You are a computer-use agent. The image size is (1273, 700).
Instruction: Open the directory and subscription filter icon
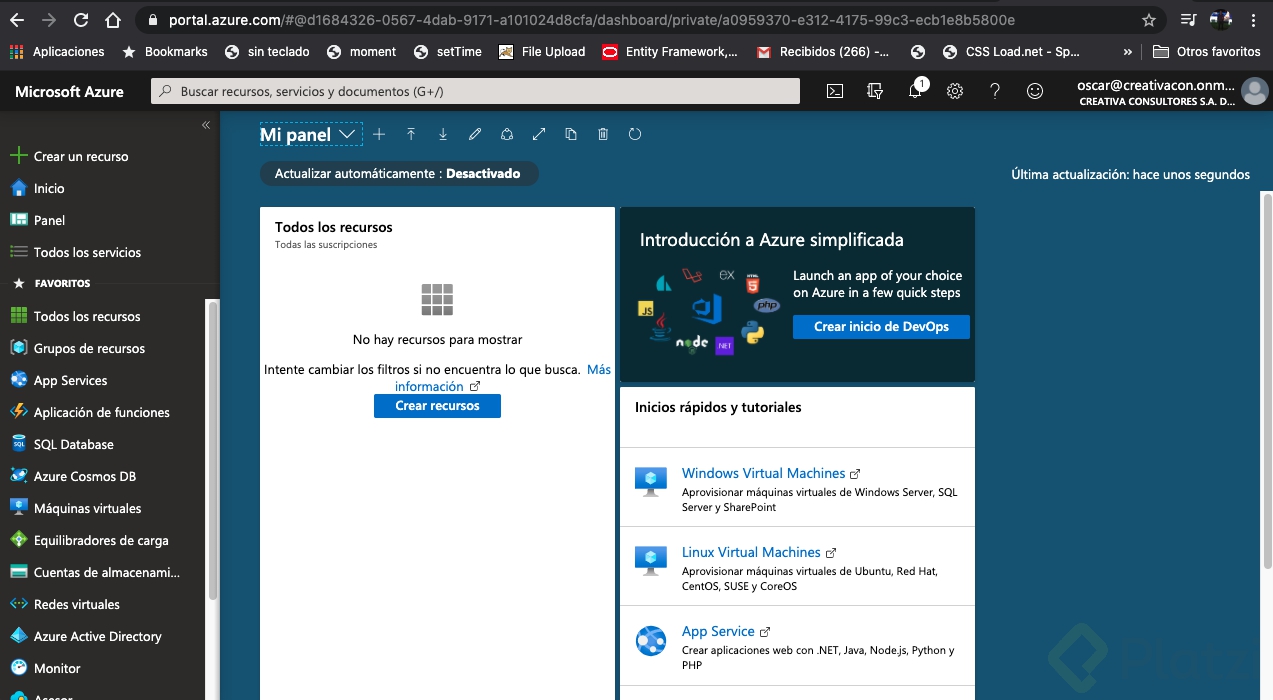pos(875,91)
